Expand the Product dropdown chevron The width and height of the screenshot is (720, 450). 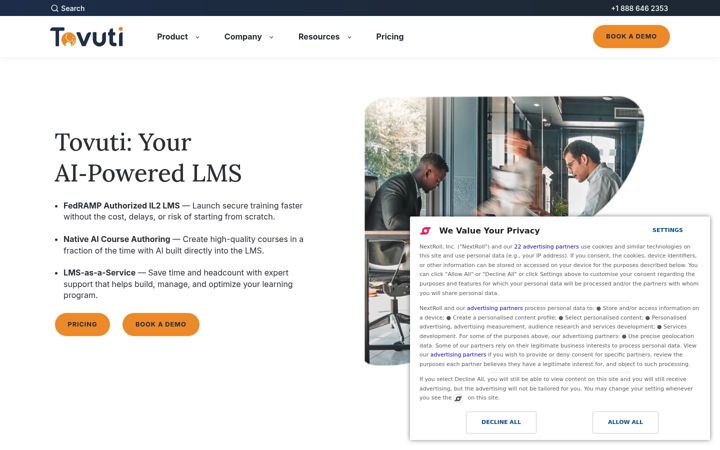[197, 37]
